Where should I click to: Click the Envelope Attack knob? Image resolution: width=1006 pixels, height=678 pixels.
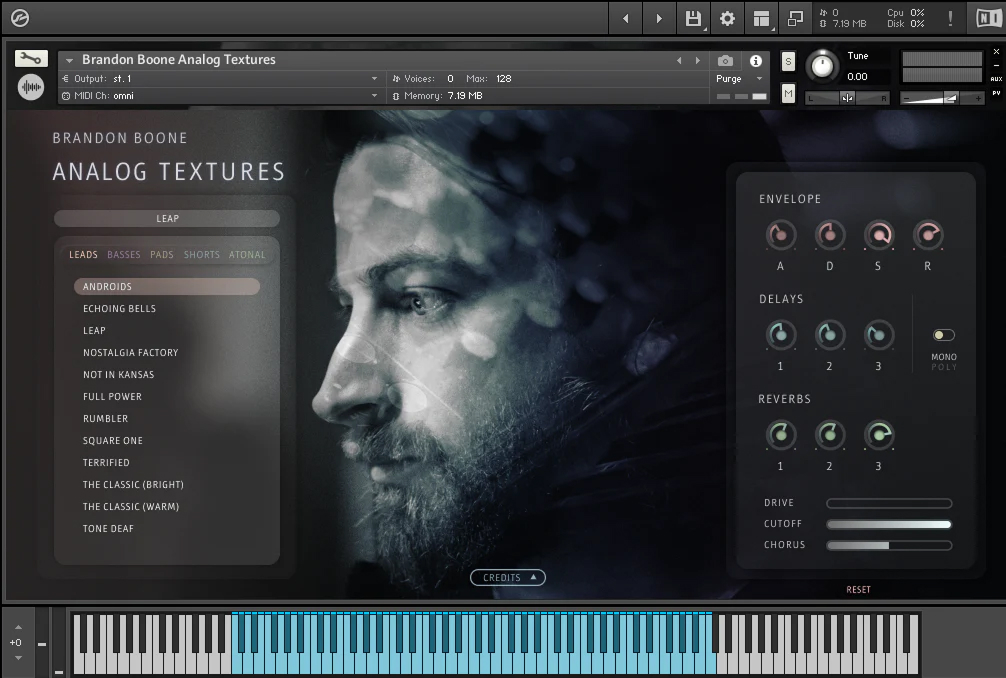tap(780, 235)
